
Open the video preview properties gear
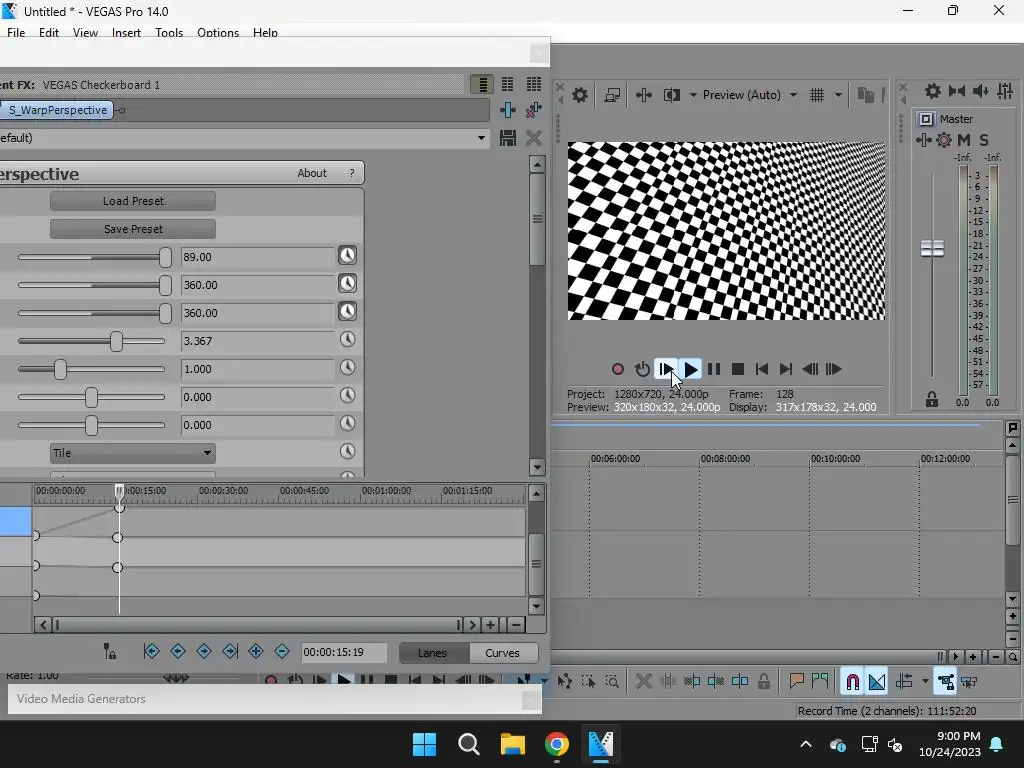click(x=580, y=95)
